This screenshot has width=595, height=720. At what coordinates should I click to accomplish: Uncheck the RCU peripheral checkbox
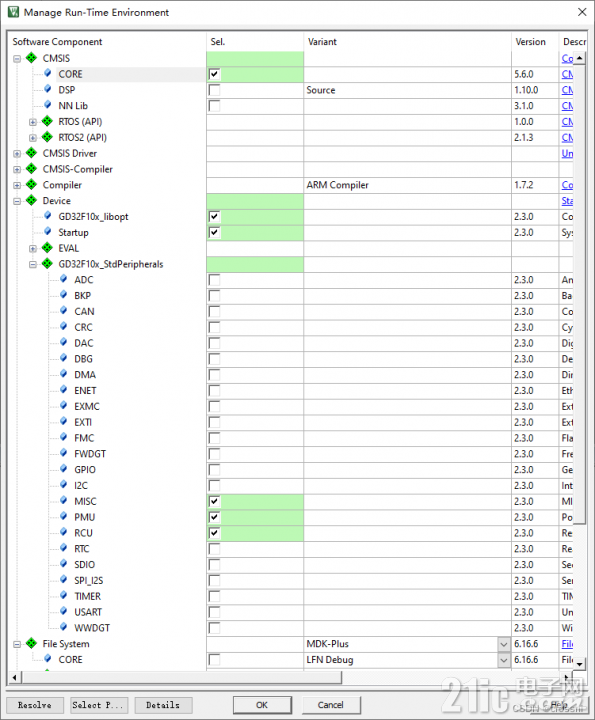[x=214, y=533]
